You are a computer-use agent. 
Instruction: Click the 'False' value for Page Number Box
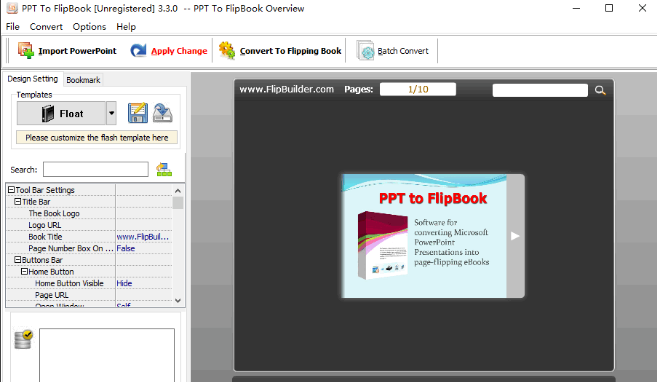[x=126, y=248]
